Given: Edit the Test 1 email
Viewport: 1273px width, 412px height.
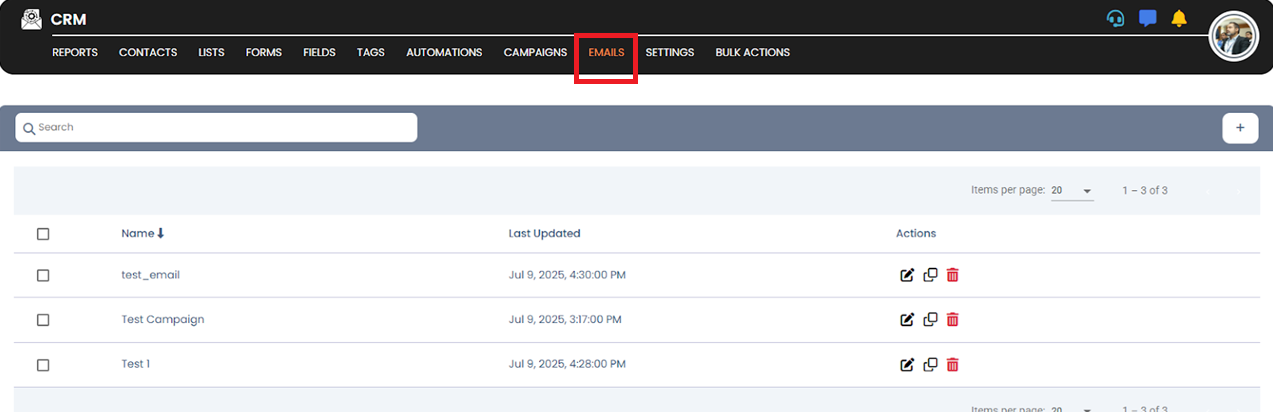Looking at the screenshot, I should click(x=907, y=365).
